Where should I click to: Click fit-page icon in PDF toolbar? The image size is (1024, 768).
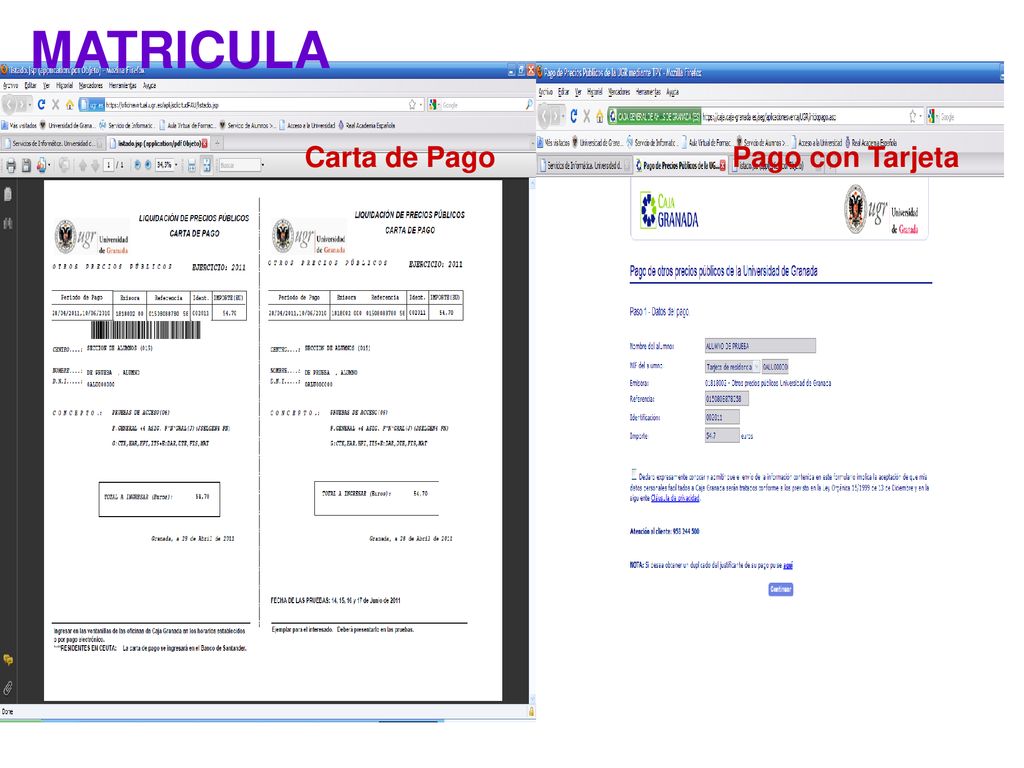click(x=207, y=166)
